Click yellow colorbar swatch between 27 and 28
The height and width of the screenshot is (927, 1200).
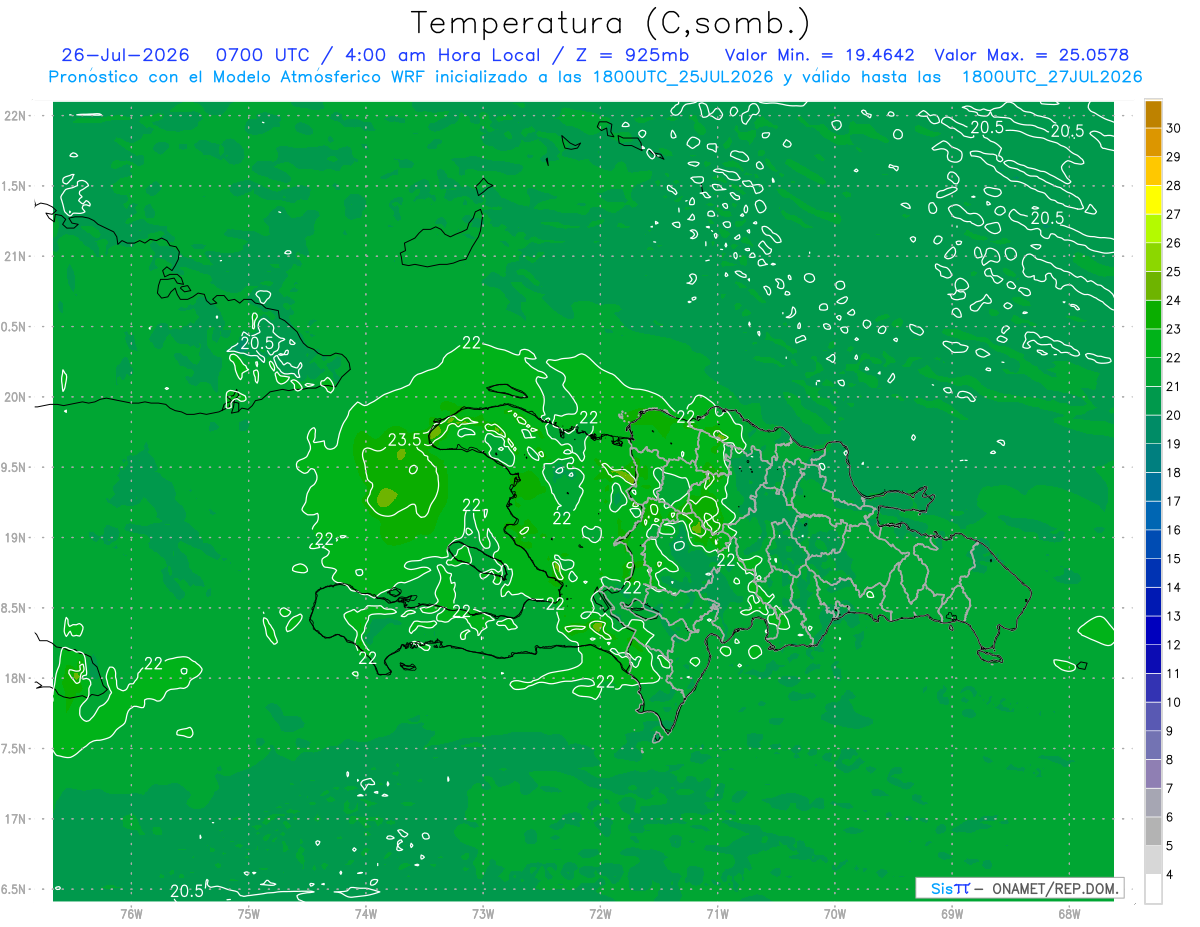[x=1153, y=200]
